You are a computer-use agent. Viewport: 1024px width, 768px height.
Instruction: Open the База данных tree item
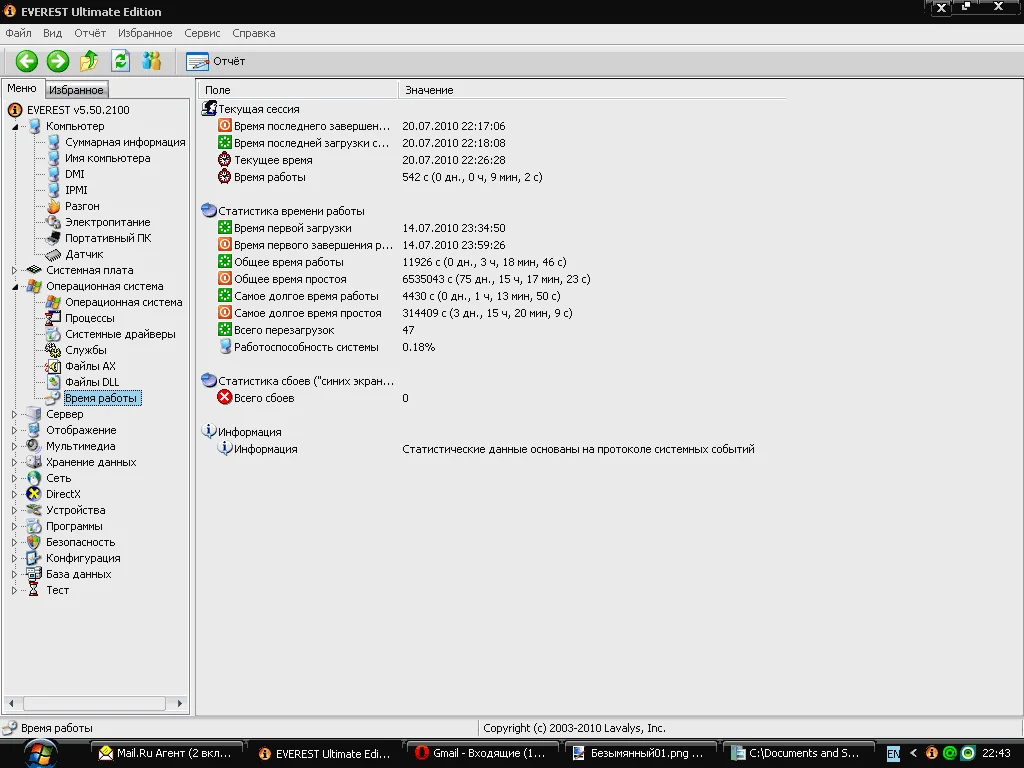click(x=79, y=574)
